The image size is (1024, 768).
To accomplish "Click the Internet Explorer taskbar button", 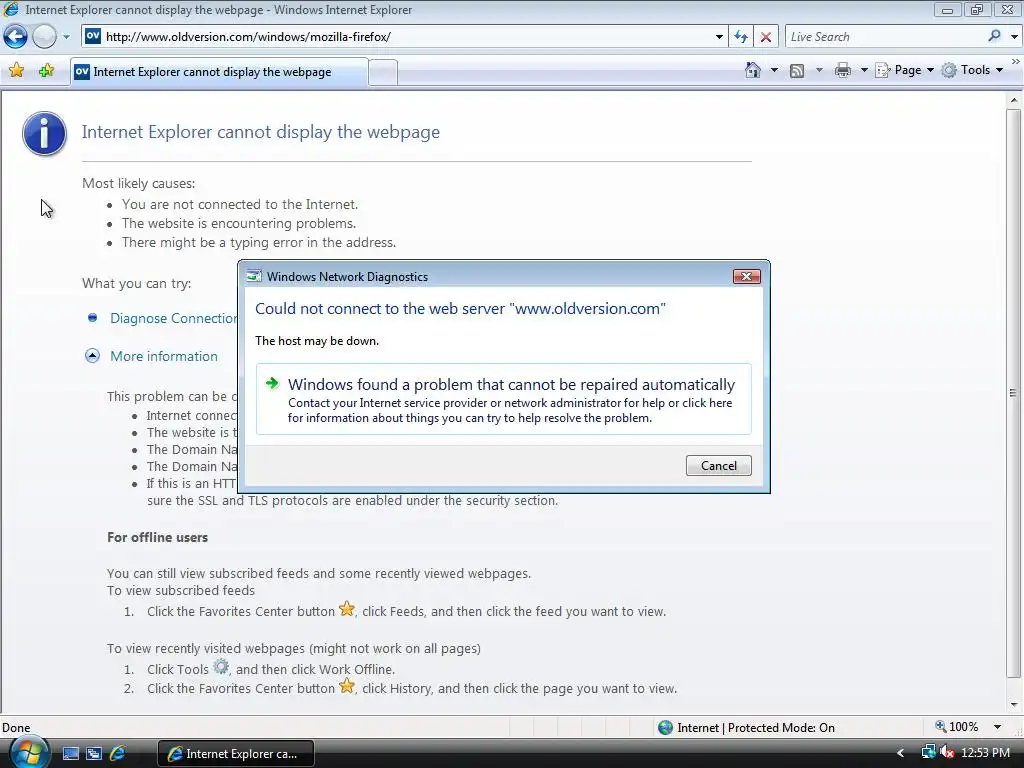I will click(236, 754).
